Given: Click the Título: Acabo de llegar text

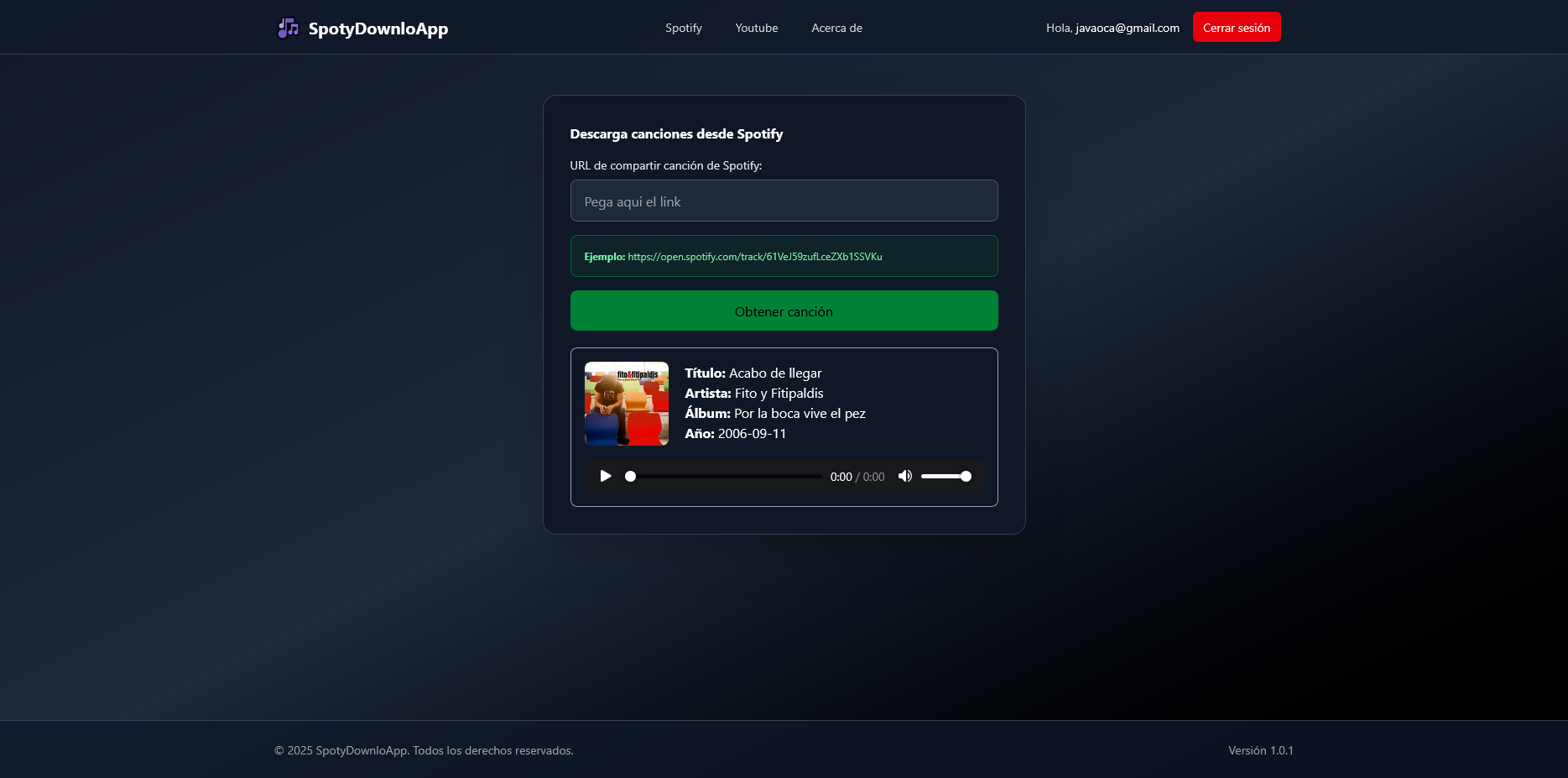Looking at the screenshot, I should (753, 373).
